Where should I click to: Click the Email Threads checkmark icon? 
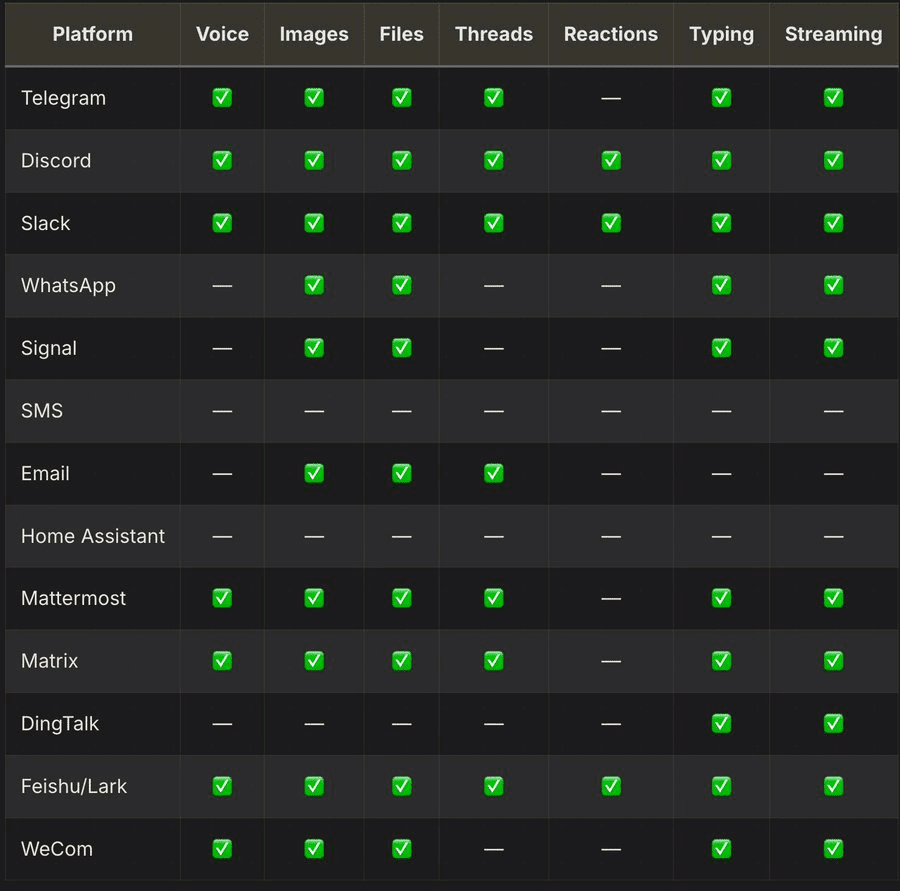[x=494, y=473]
